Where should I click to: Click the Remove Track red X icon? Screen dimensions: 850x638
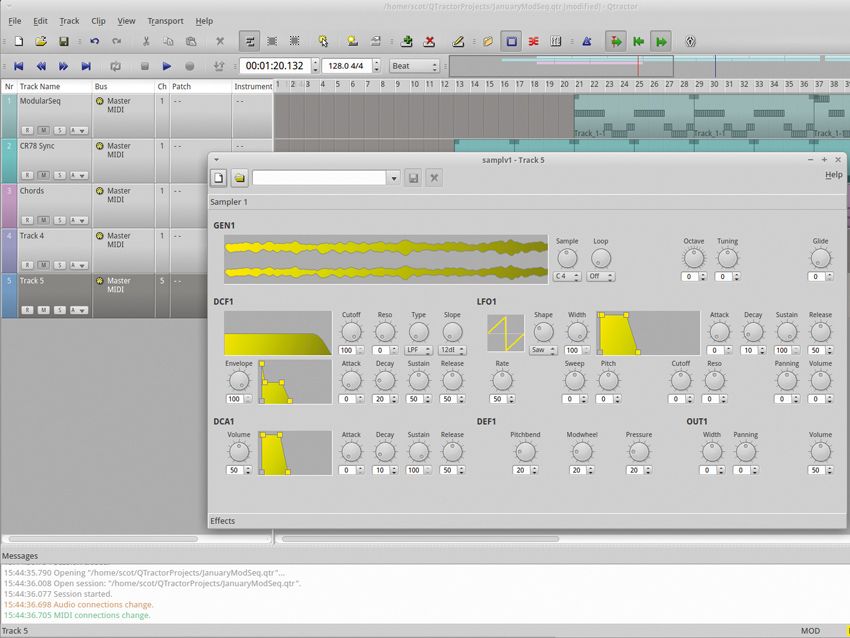pyautogui.click(x=429, y=42)
